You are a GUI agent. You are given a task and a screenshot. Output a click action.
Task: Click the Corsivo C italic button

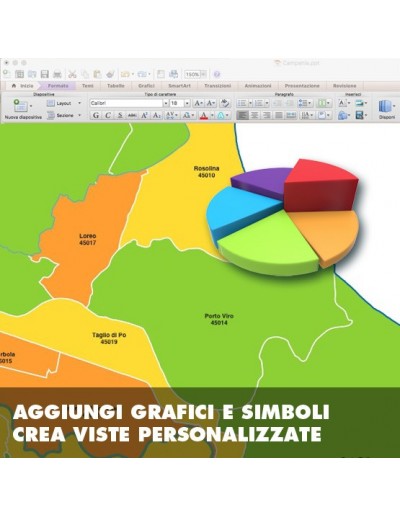coord(108,115)
